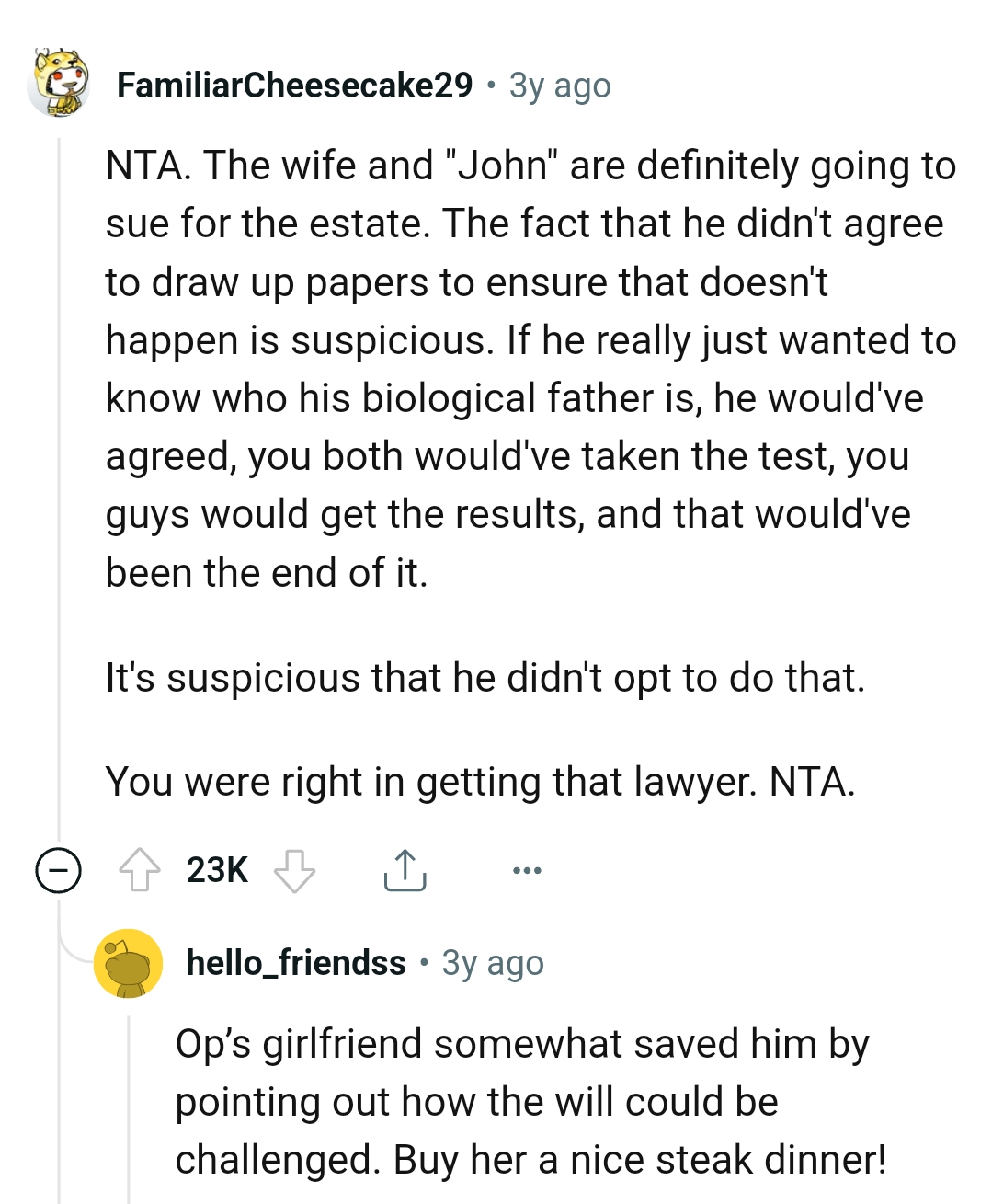Click the 3y ago timestamp on the reply

[491, 963]
